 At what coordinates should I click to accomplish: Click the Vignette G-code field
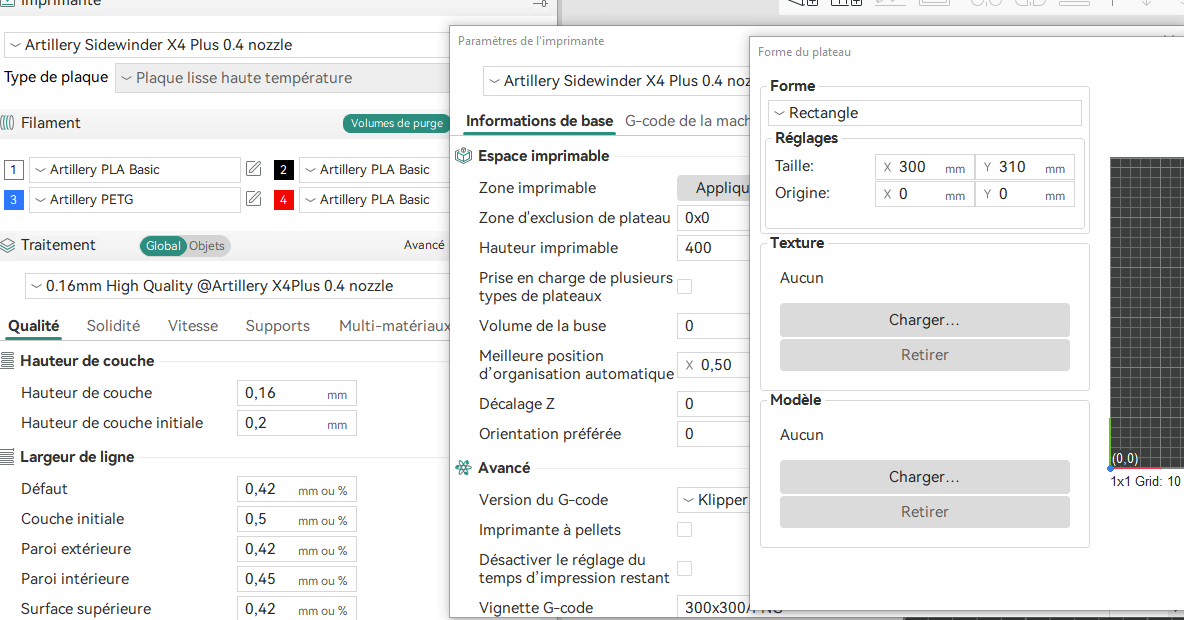pyautogui.click(x=714, y=608)
